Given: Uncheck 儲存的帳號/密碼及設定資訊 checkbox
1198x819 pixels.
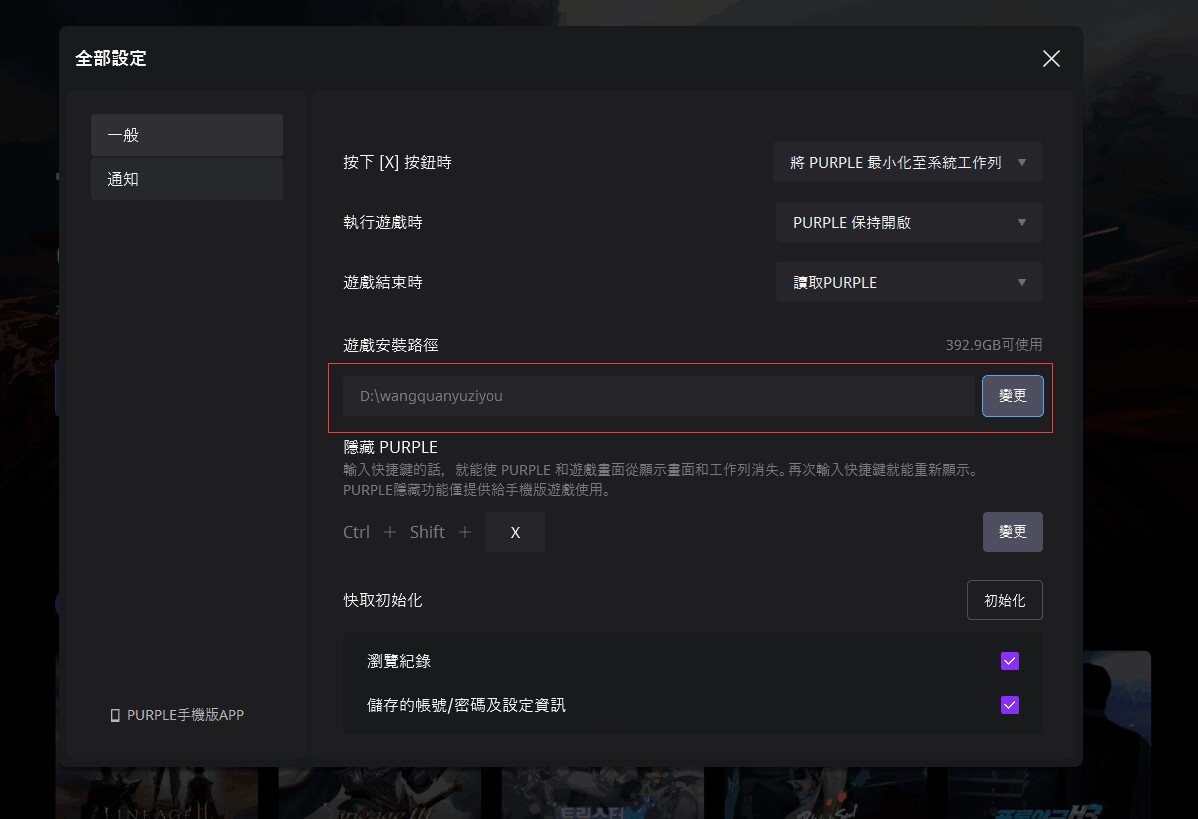Looking at the screenshot, I should (1010, 705).
